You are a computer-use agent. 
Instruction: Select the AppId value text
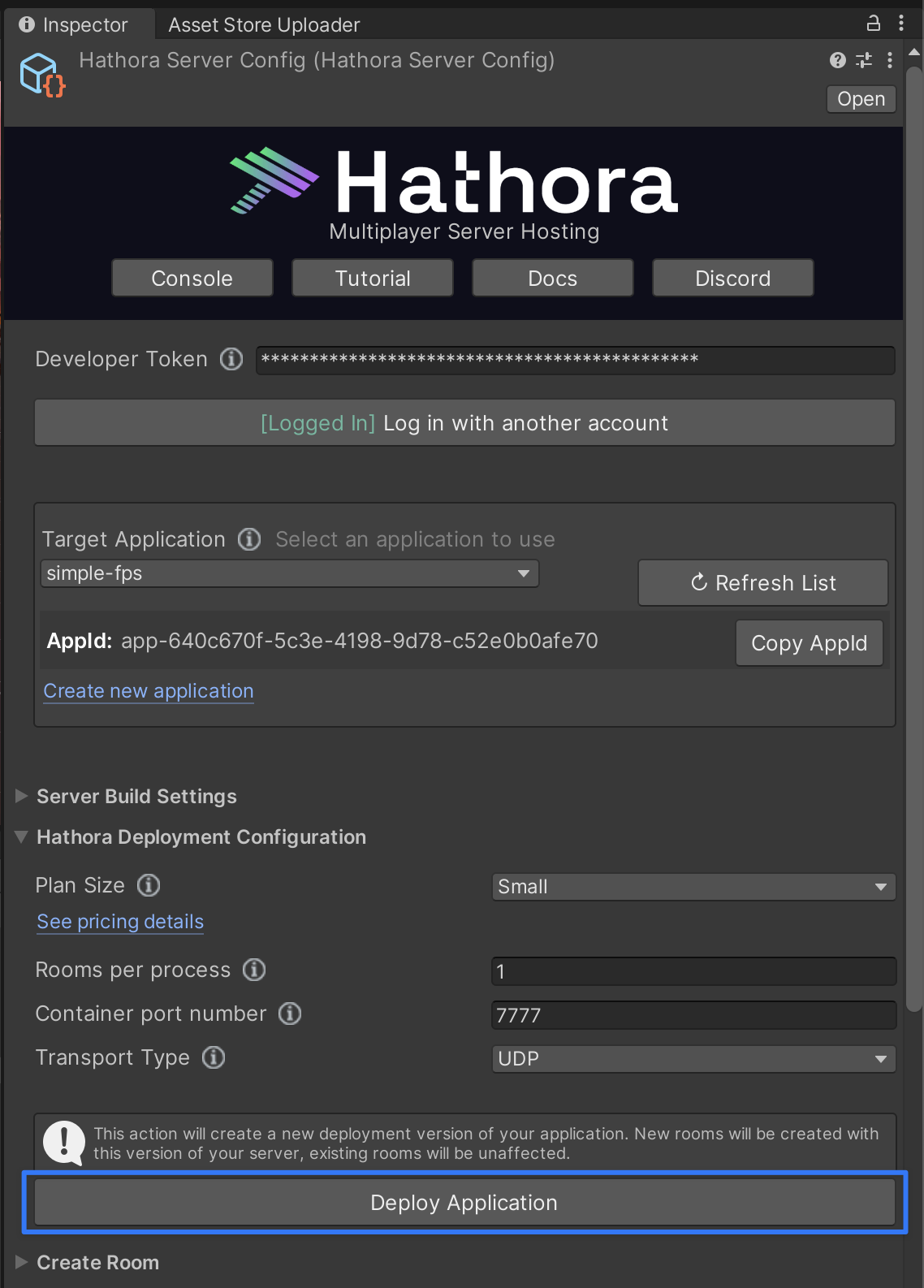(x=360, y=641)
